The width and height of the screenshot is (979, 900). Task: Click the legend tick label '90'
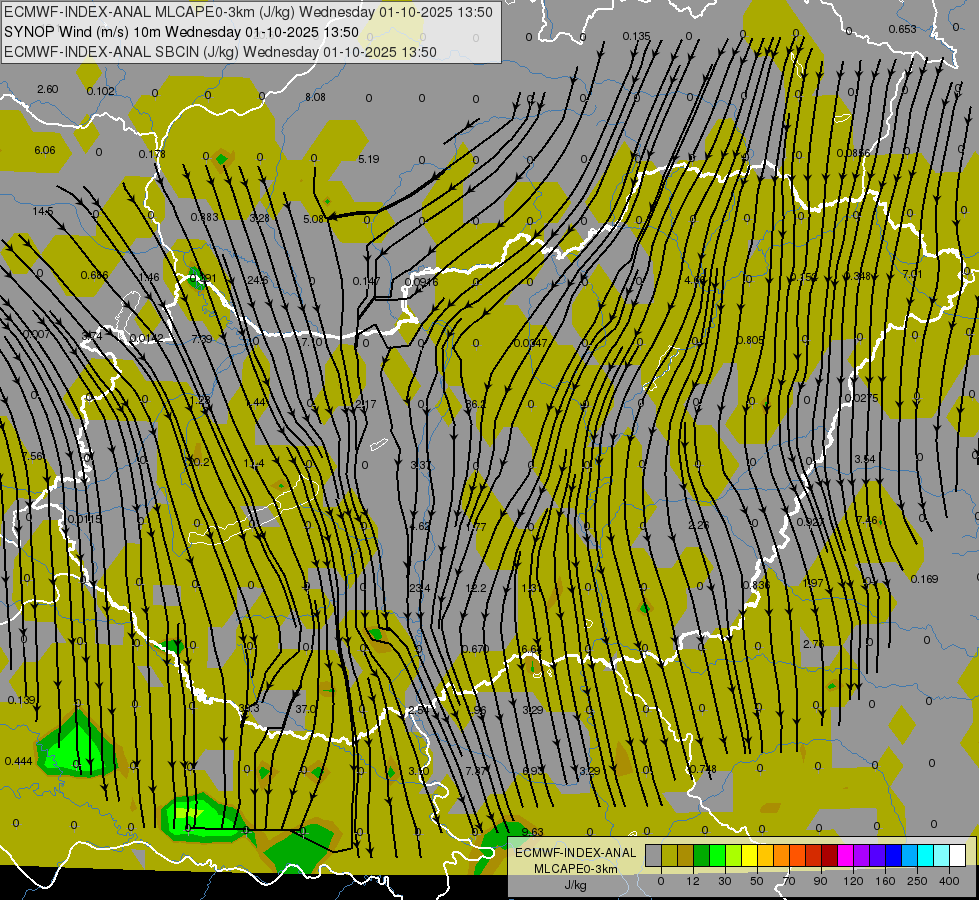[820, 881]
